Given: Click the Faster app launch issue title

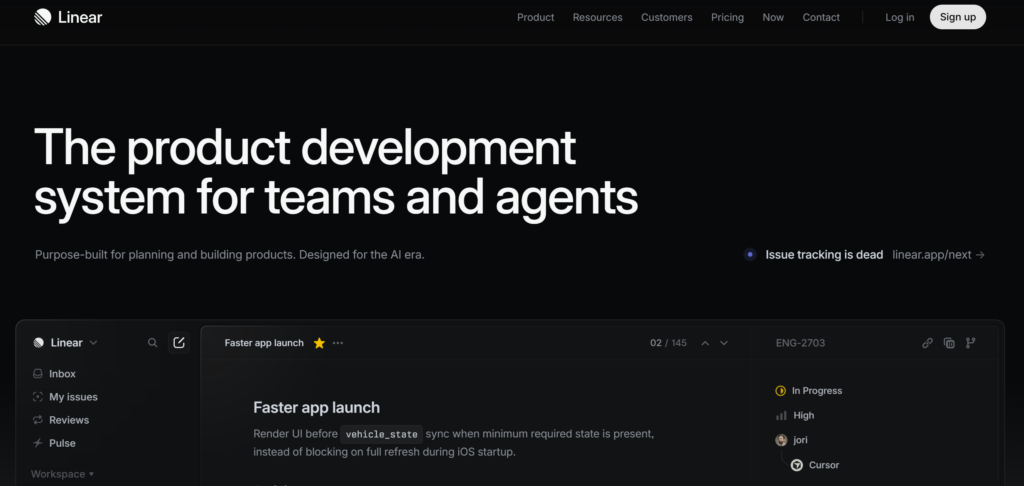Looking at the screenshot, I should (316, 408).
